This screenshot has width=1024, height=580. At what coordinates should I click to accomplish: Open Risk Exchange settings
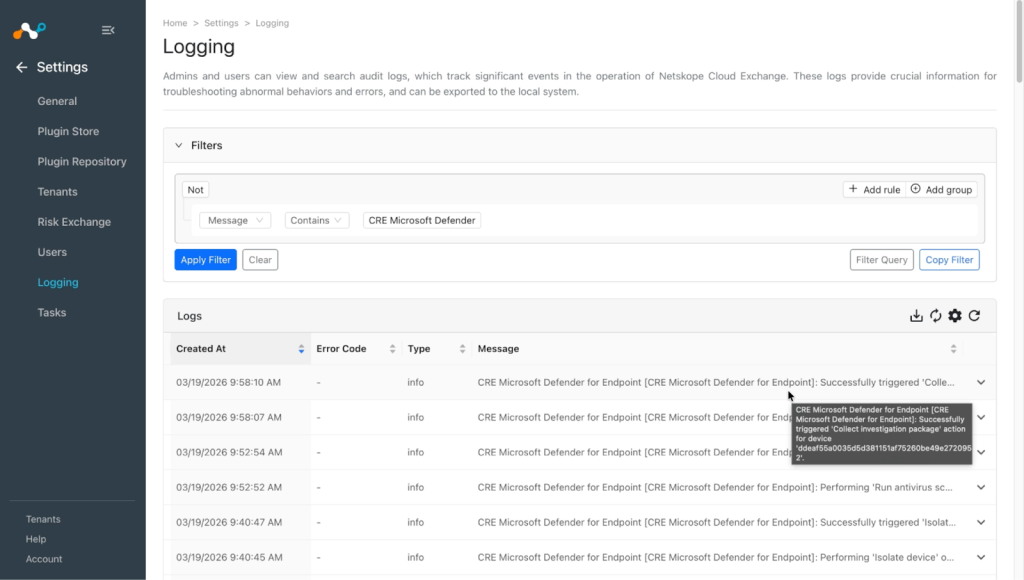pos(74,222)
